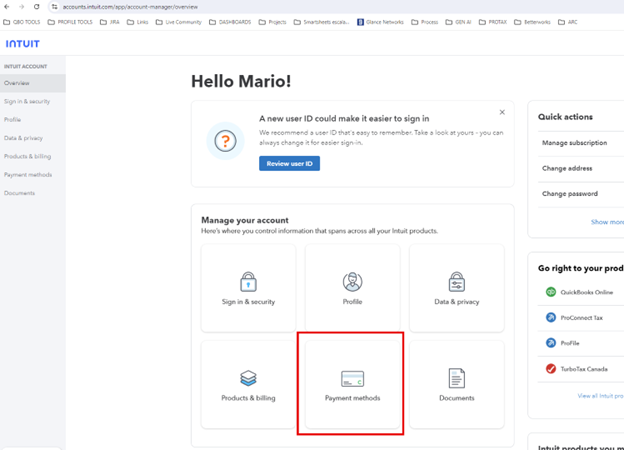Image resolution: width=624 pixels, height=450 pixels.
Task: Open the JIRA bookmark folder
Action: [x=110, y=22]
